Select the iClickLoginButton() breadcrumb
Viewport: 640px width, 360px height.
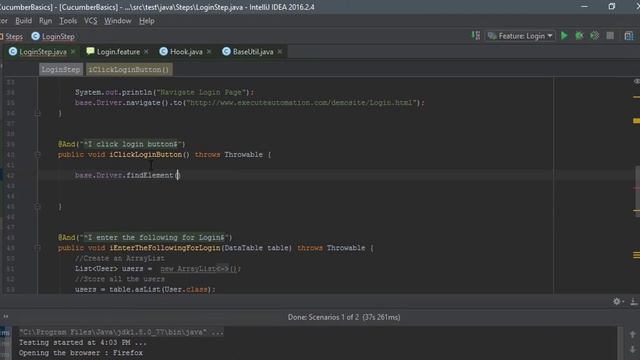point(129,69)
